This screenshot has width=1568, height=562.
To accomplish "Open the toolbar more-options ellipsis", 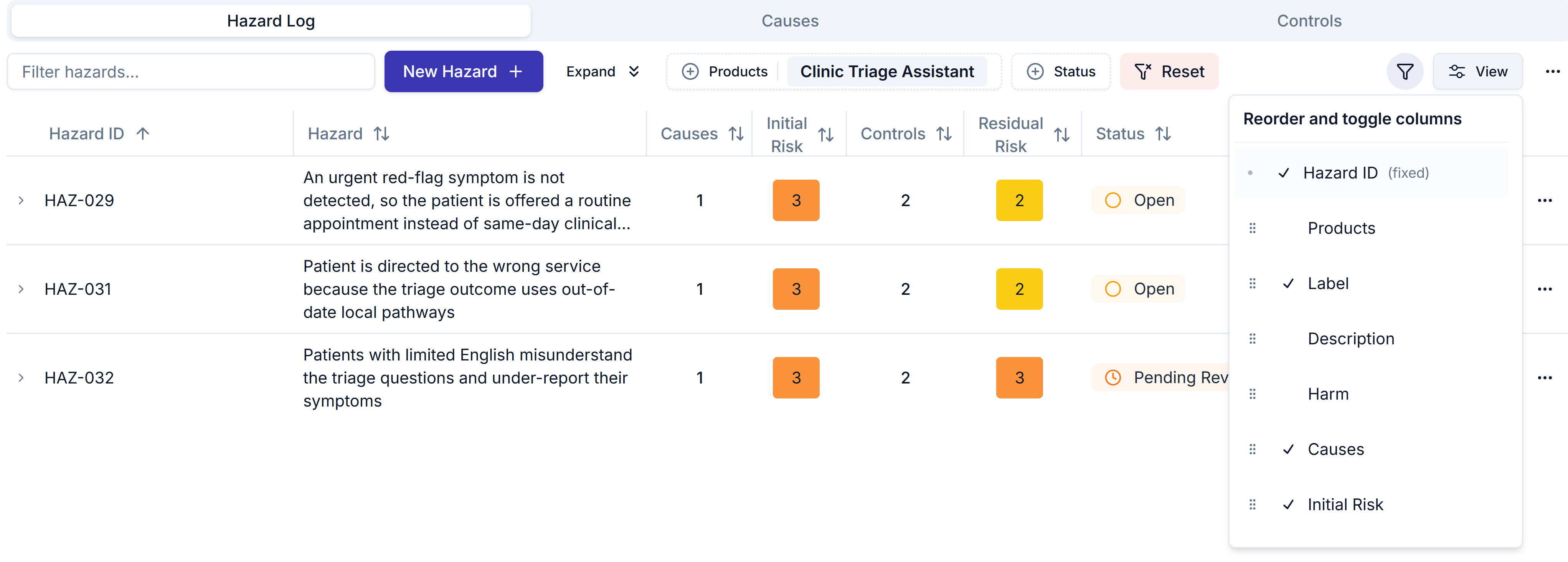I will point(1553,72).
